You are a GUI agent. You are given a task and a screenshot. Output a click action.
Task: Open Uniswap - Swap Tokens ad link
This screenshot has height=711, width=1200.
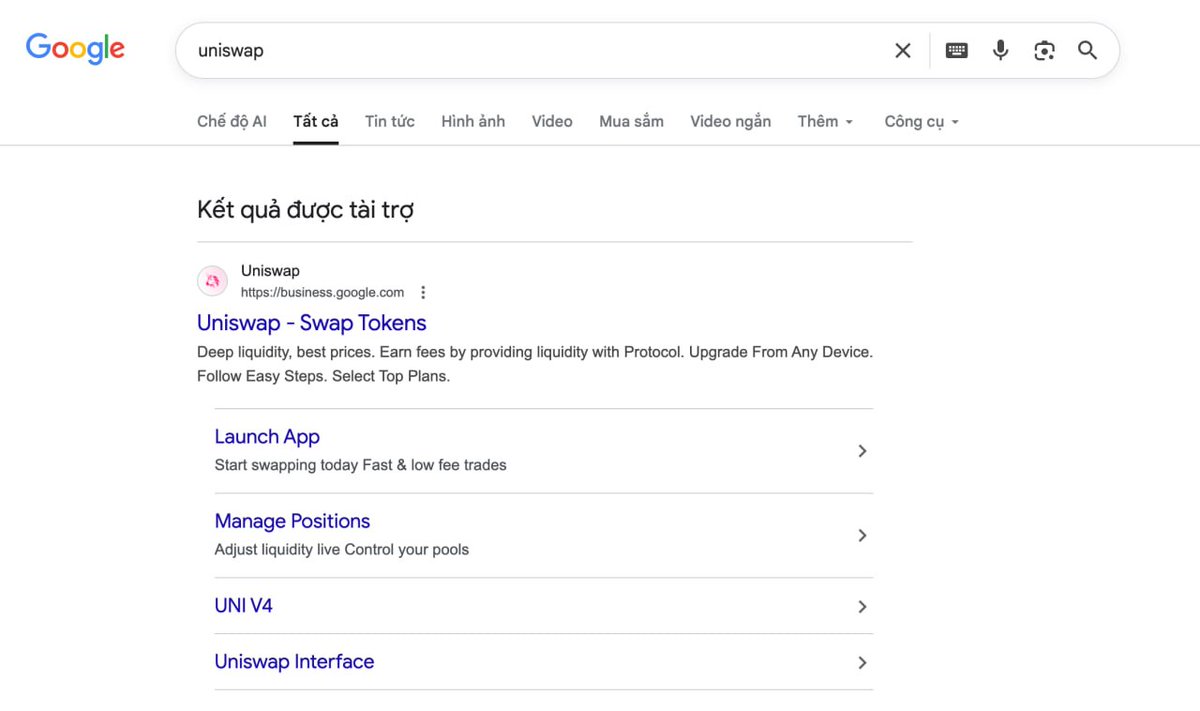312,323
